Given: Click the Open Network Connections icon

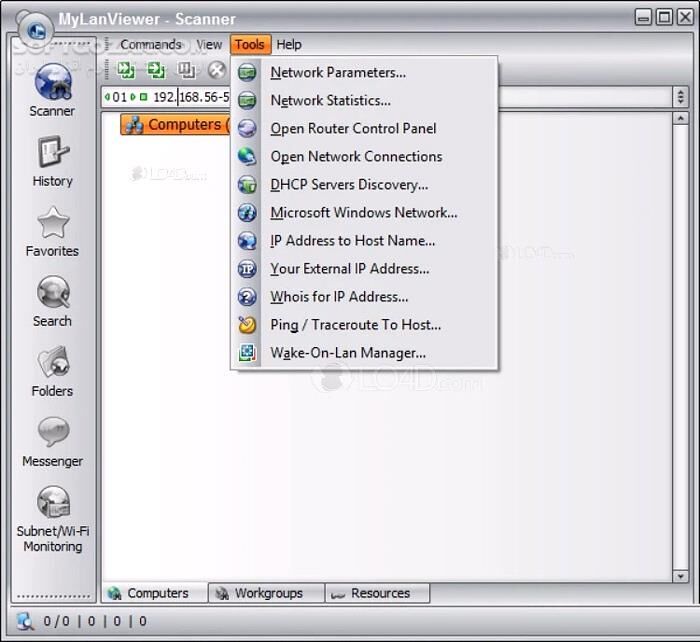Looking at the screenshot, I should (x=247, y=157).
